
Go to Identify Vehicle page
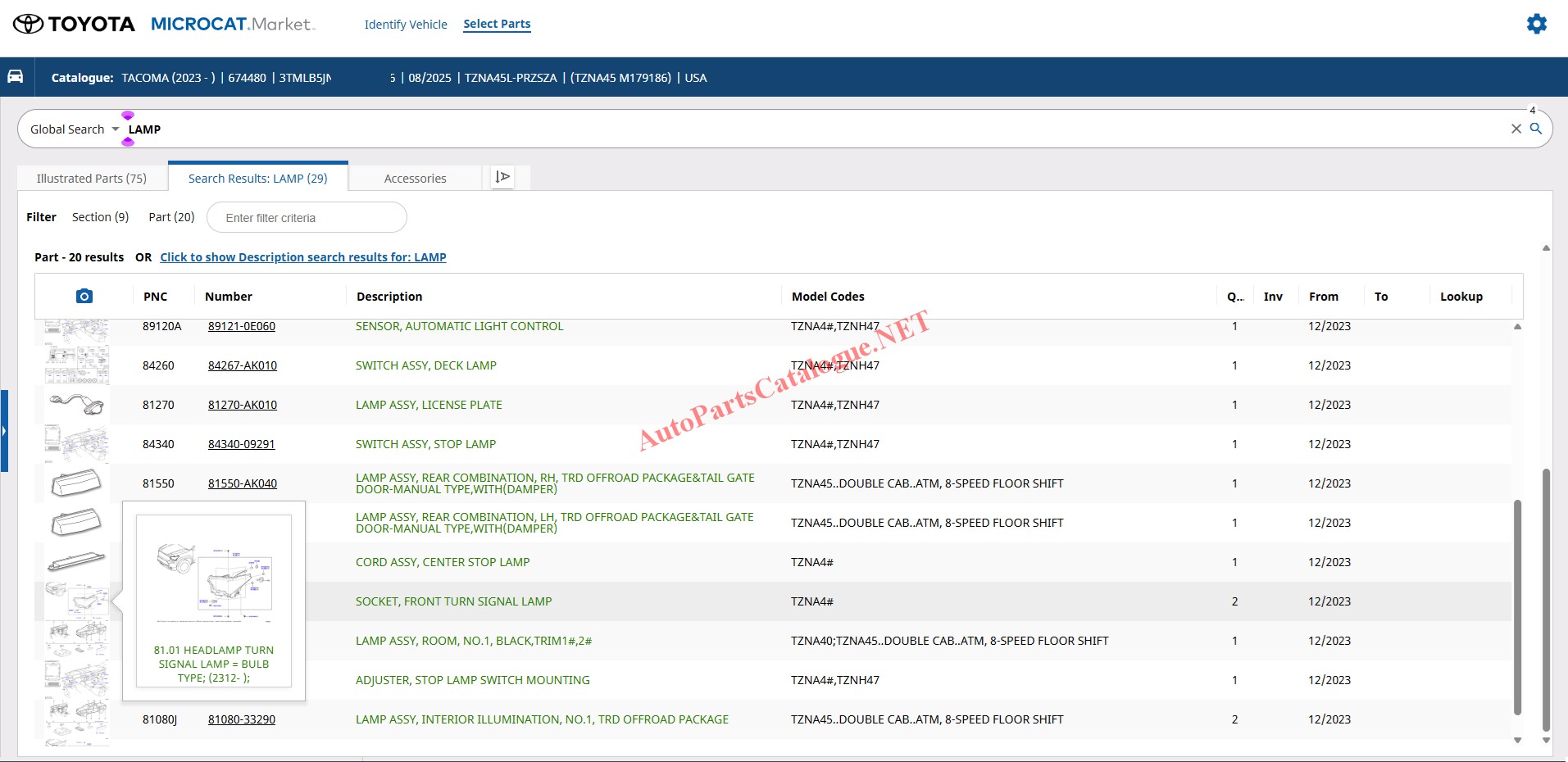(406, 25)
